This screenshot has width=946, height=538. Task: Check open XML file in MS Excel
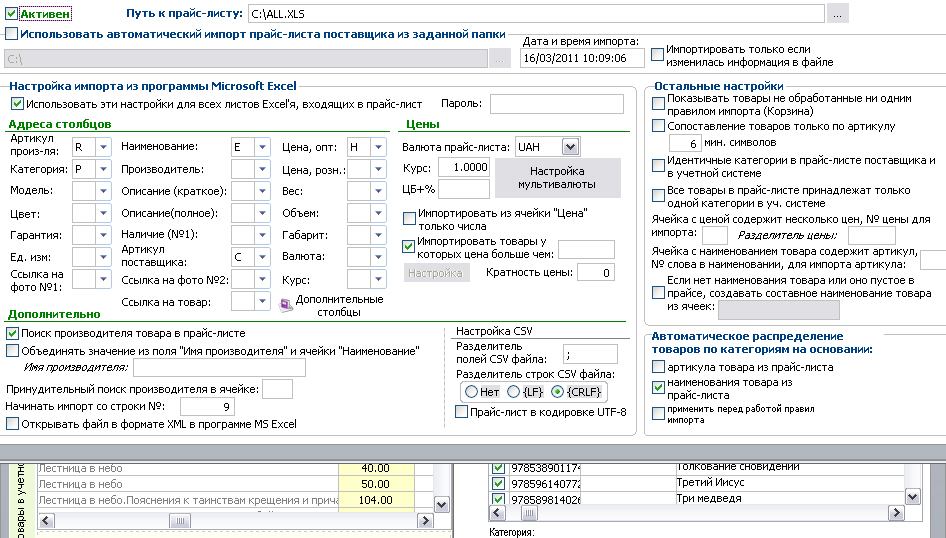pyautogui.click(x=12, y=424)
